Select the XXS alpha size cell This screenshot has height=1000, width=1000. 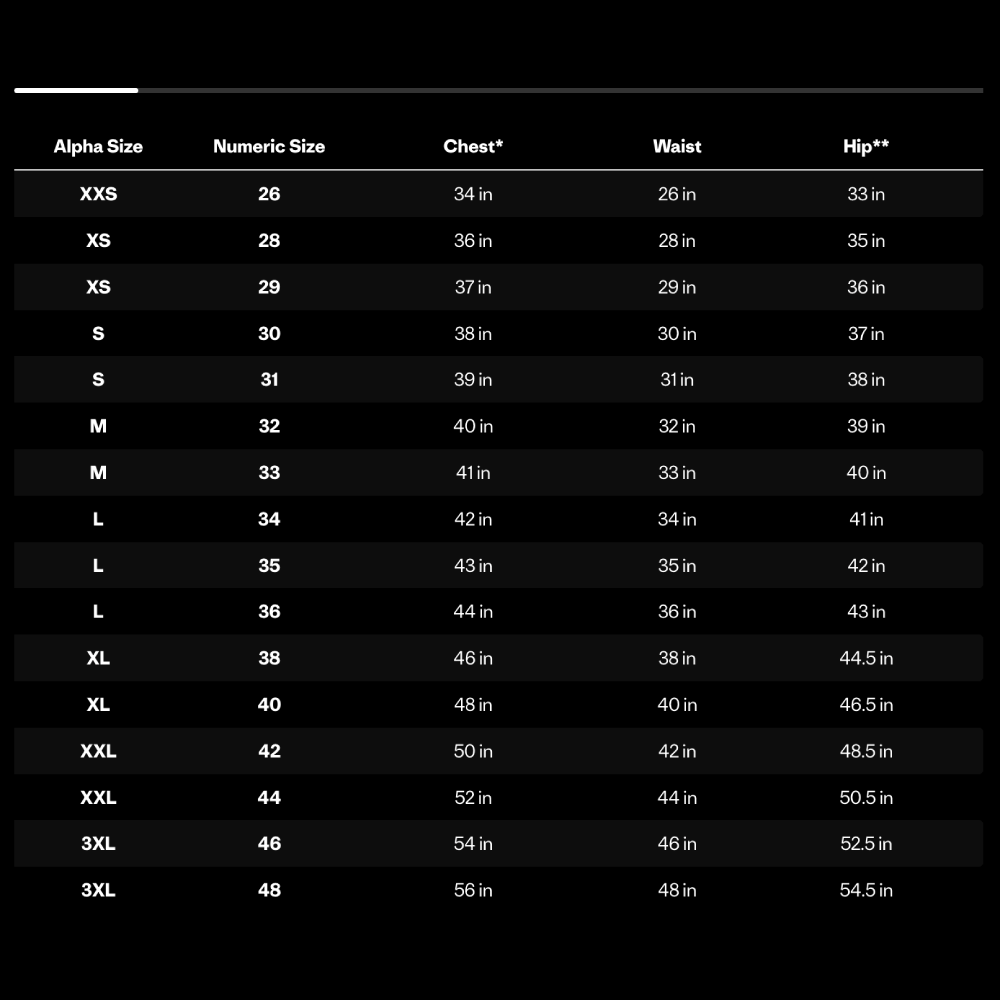point(98,194)
